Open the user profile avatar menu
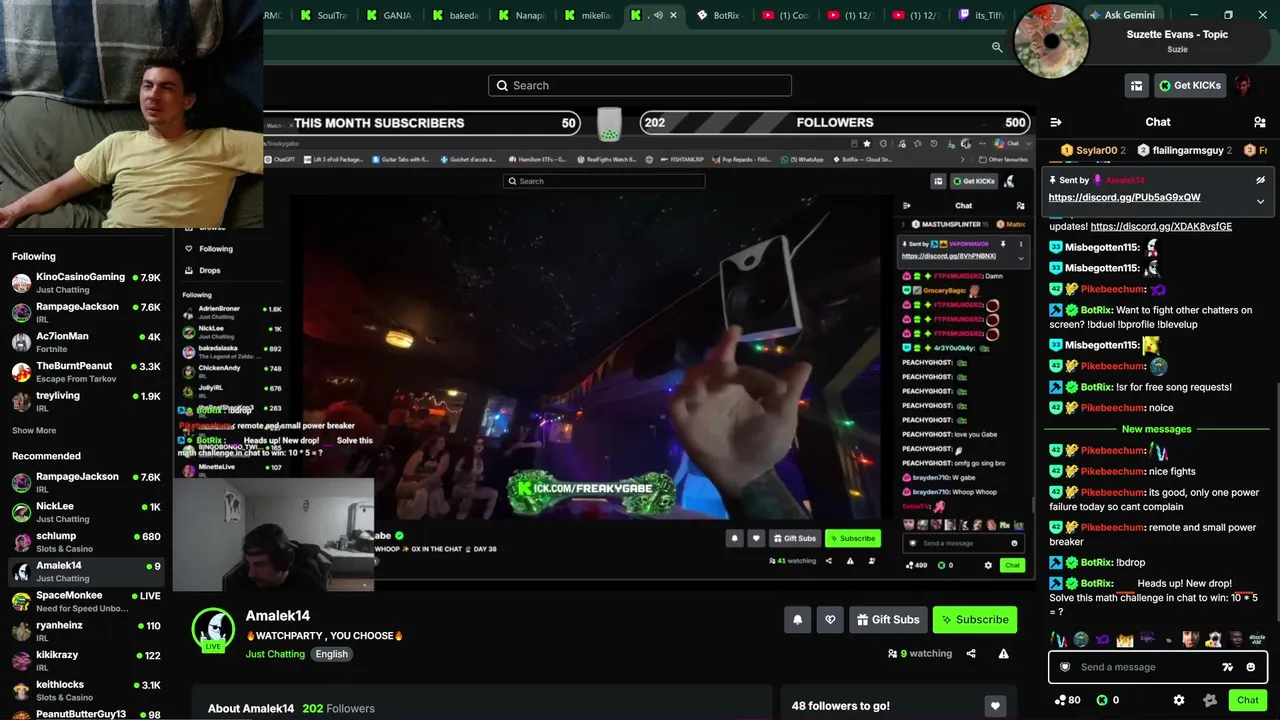Image resolution: width=1280 pixels, height=720 pixels. pos(1243,86)
